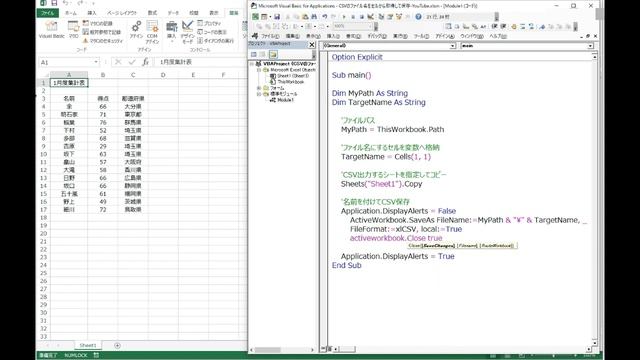Click Insert UserForm icon in VBA toolbar
This screenshot has height=360, width=640.
click(x=264, y=17)
